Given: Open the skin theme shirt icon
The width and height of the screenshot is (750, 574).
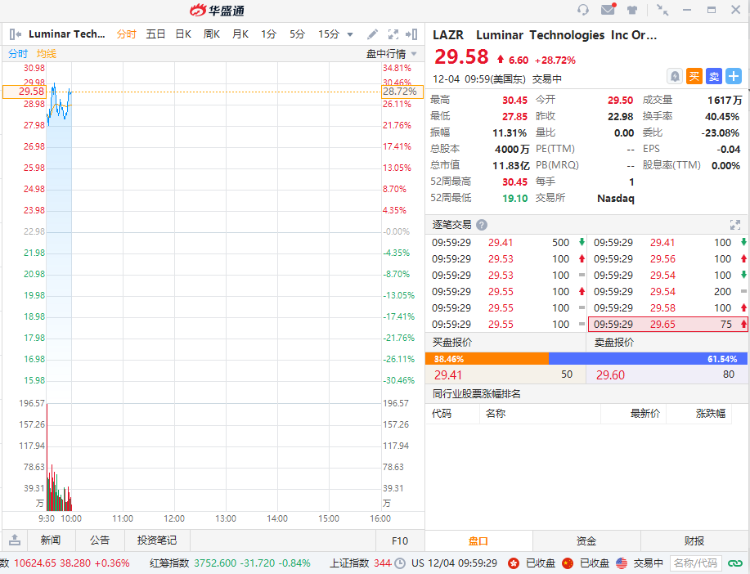Looking at the screenshot, I should click(632, 10).
